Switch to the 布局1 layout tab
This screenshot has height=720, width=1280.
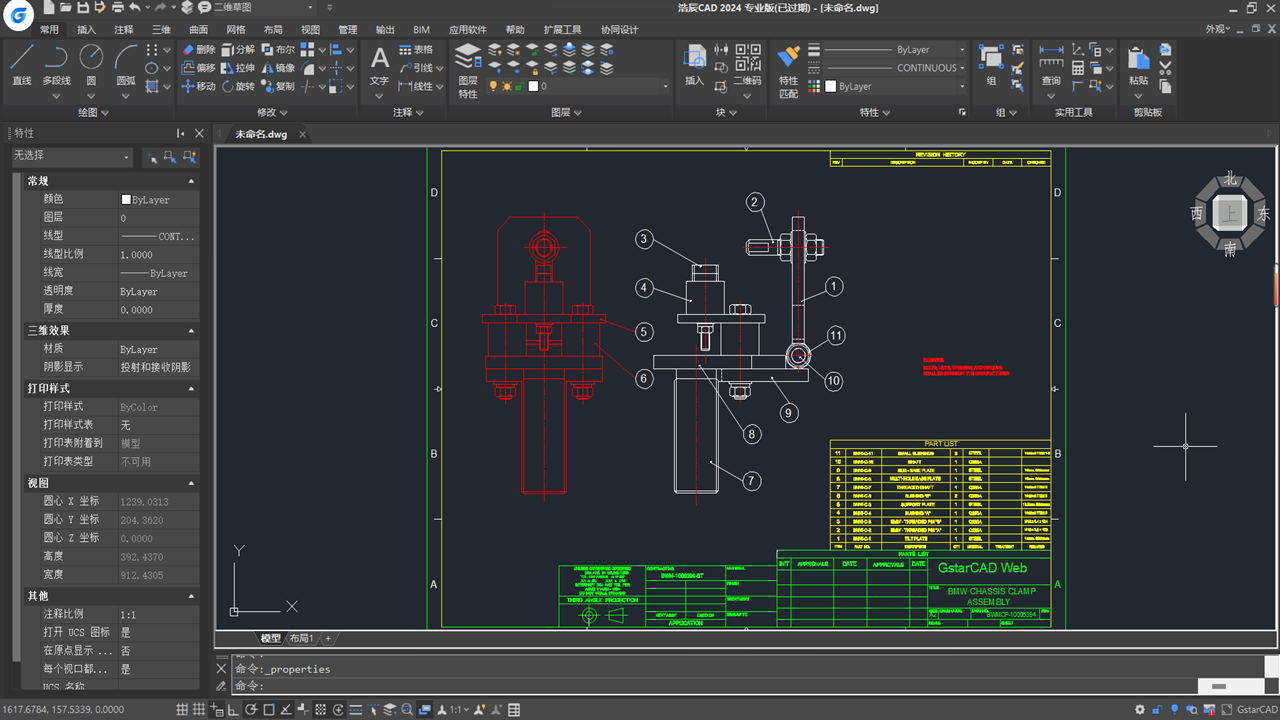point(301,638)
